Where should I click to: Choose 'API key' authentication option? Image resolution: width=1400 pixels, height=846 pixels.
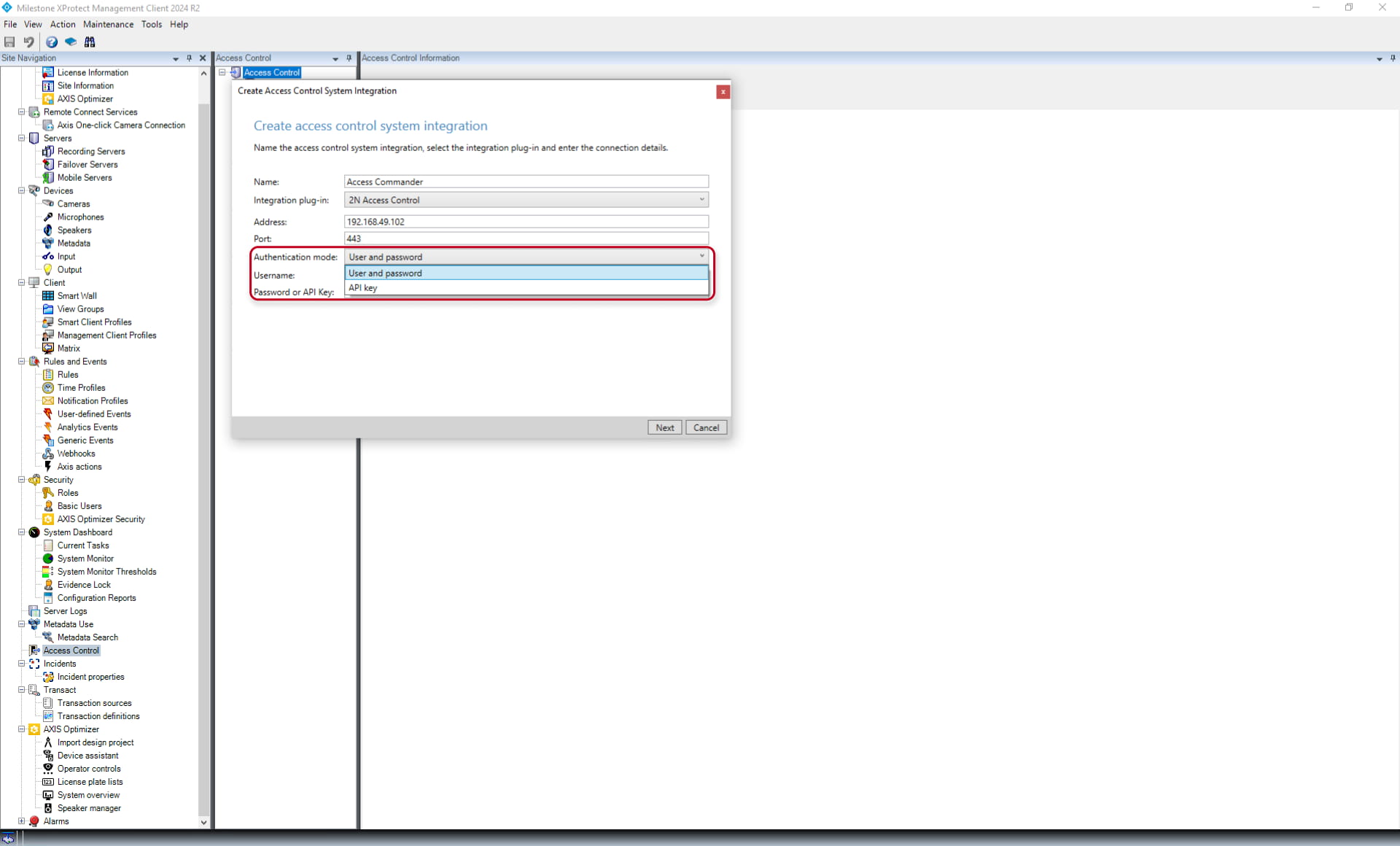pos(526,287)
